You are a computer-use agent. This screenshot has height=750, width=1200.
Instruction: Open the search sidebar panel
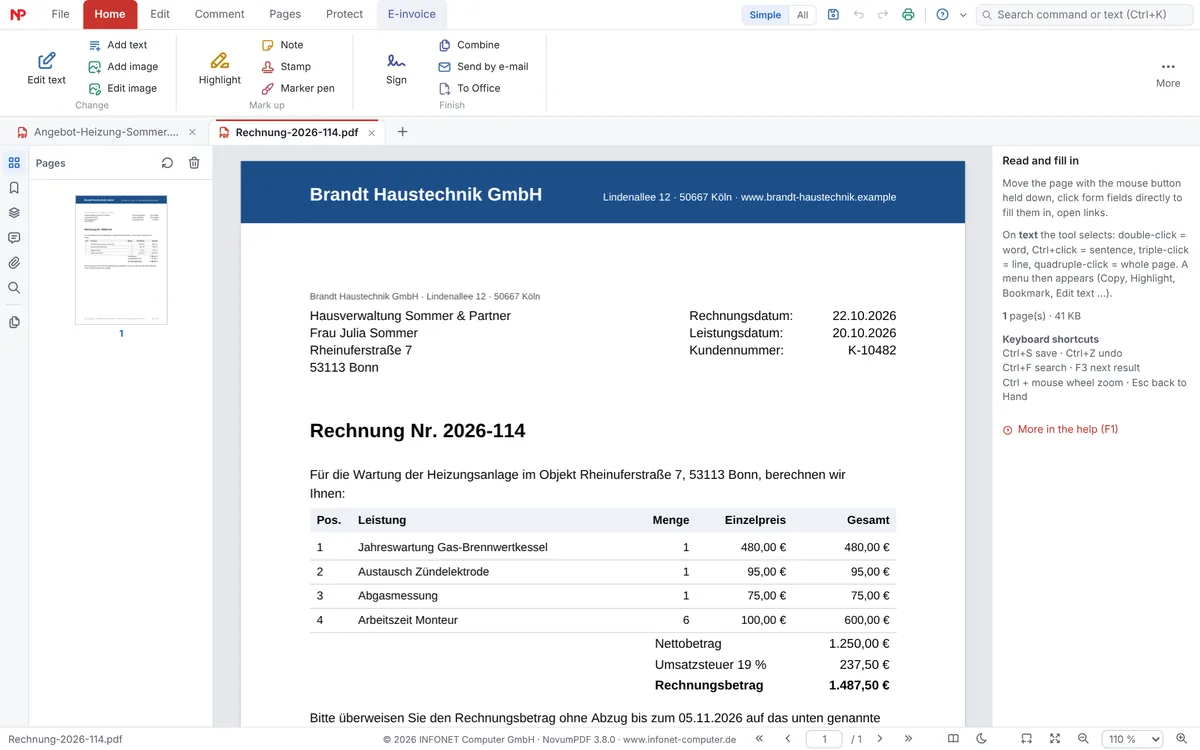click(x=14, y=288)
